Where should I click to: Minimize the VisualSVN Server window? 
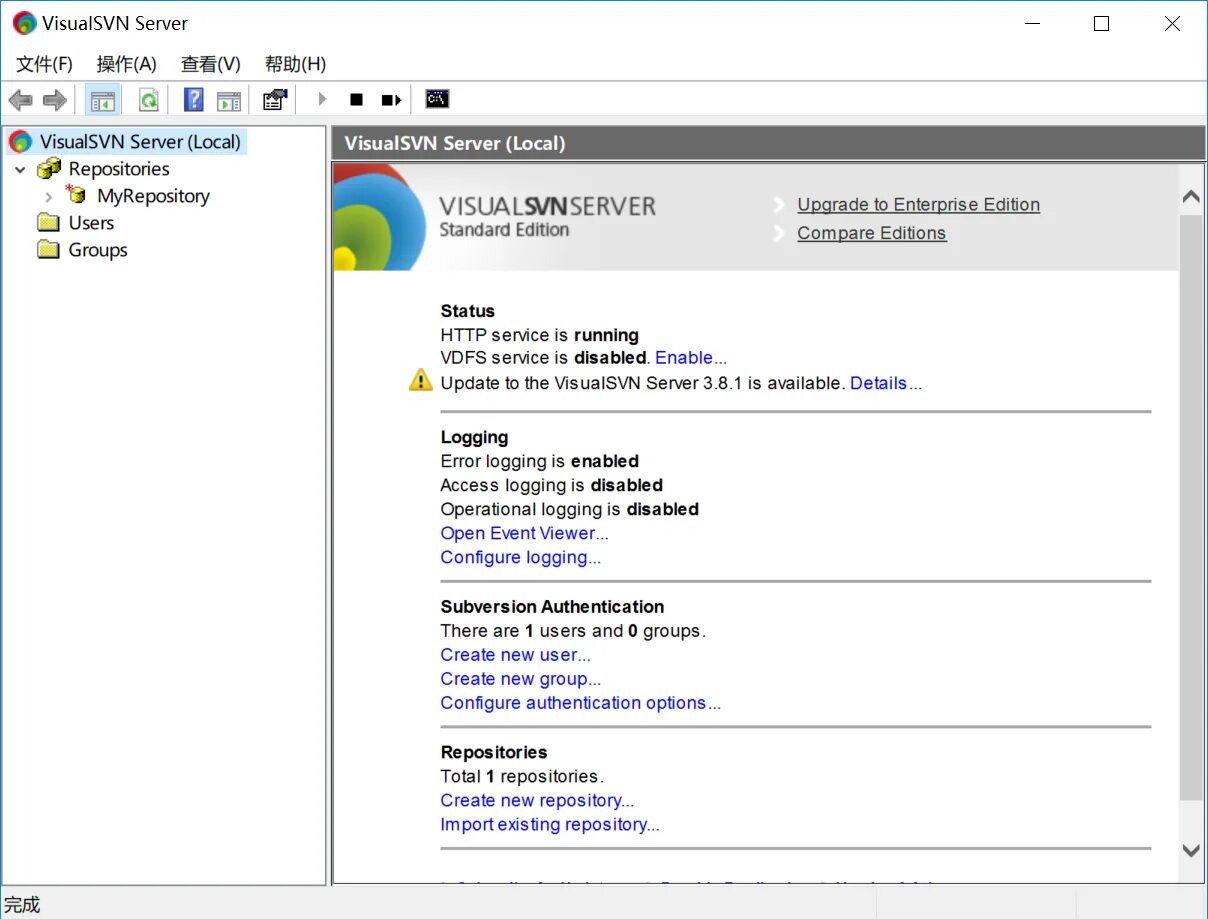point(1031,24)
